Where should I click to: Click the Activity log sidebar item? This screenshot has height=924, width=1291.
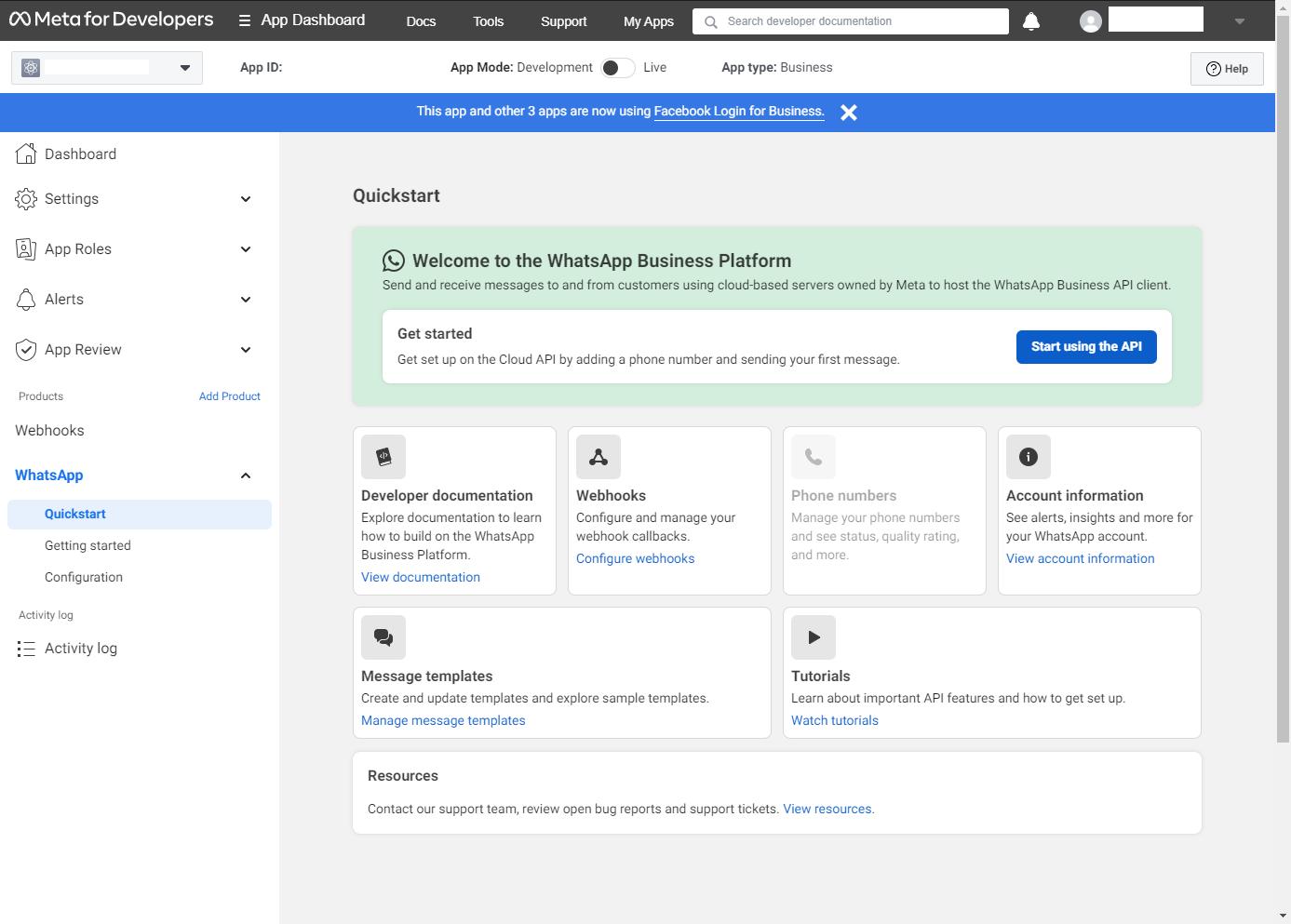[x=81, y=649]
